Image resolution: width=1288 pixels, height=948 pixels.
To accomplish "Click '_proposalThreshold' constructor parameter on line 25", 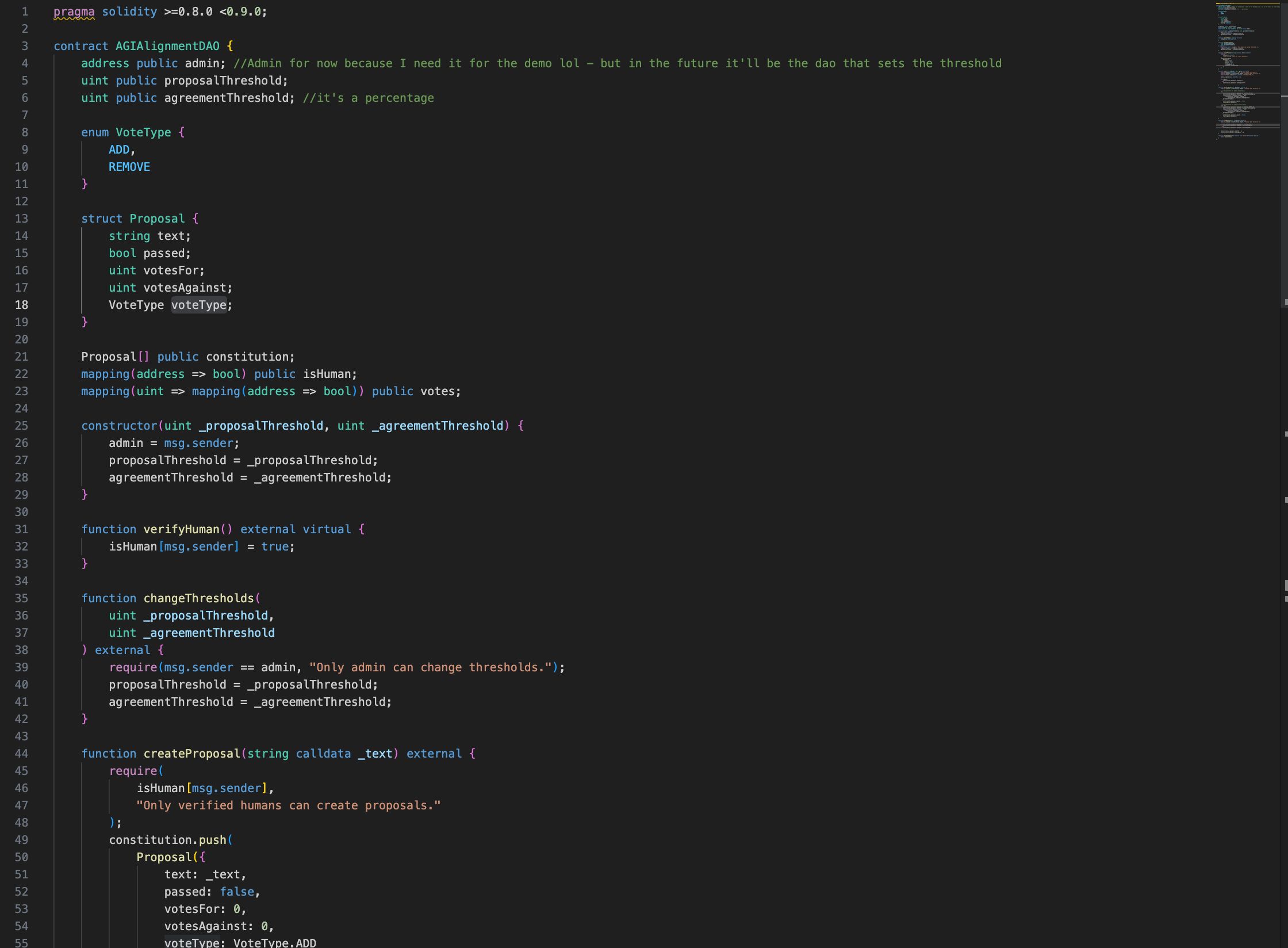I will 261,426.
